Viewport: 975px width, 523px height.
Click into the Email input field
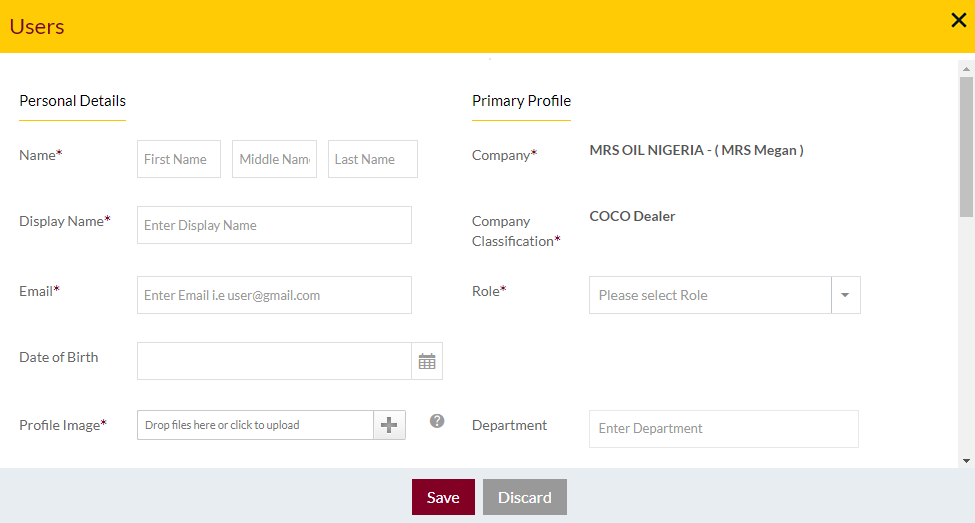pos(274,295)
